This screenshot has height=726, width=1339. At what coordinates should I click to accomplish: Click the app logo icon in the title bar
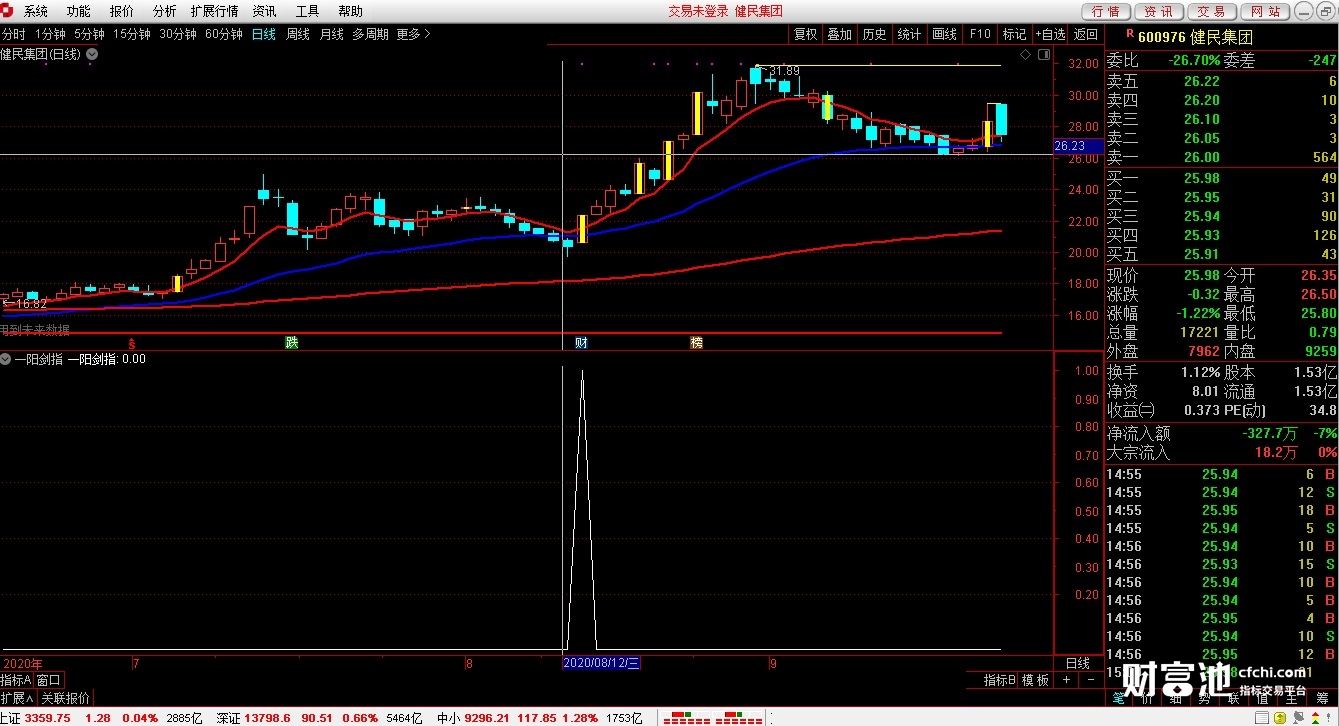click(x=8, y=11)
